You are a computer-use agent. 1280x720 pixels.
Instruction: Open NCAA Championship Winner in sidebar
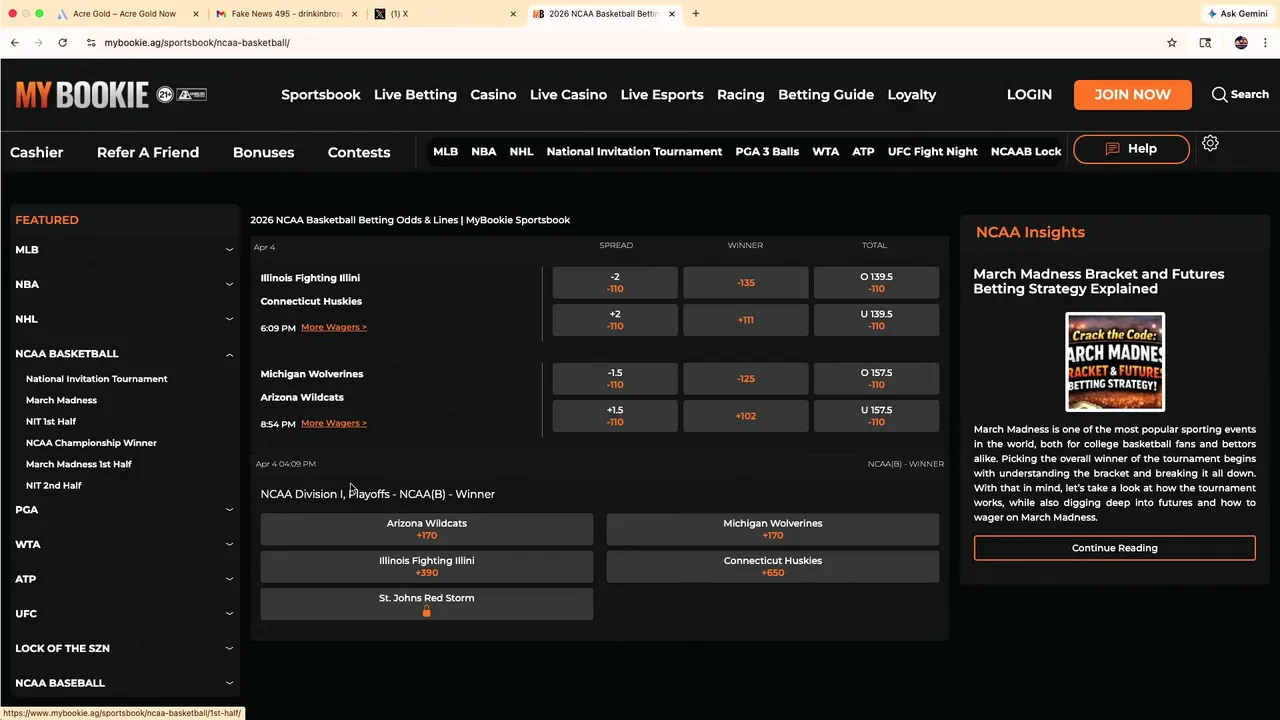tap(91, 443)
